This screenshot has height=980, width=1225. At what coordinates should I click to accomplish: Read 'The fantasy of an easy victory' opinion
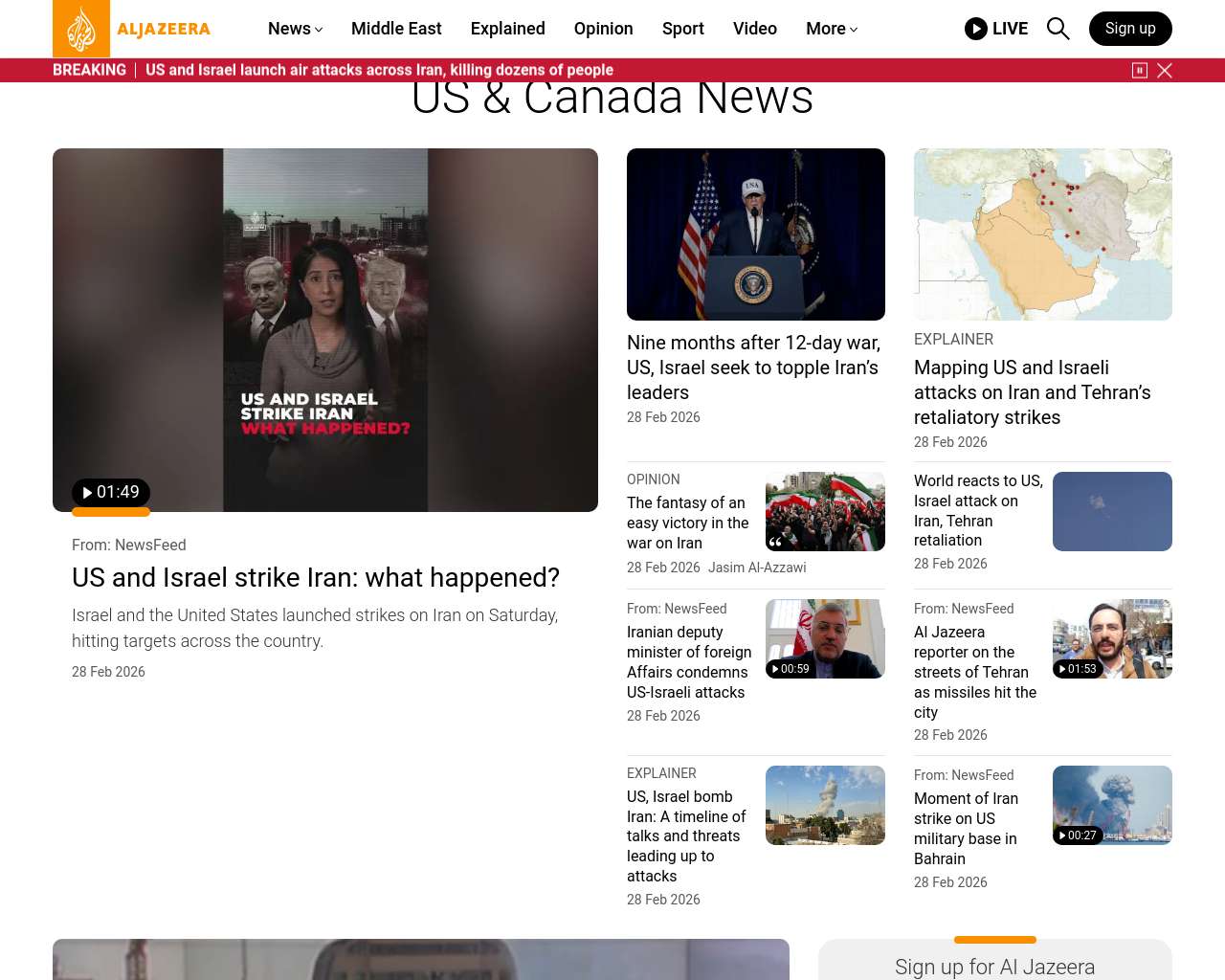[688, 523]
